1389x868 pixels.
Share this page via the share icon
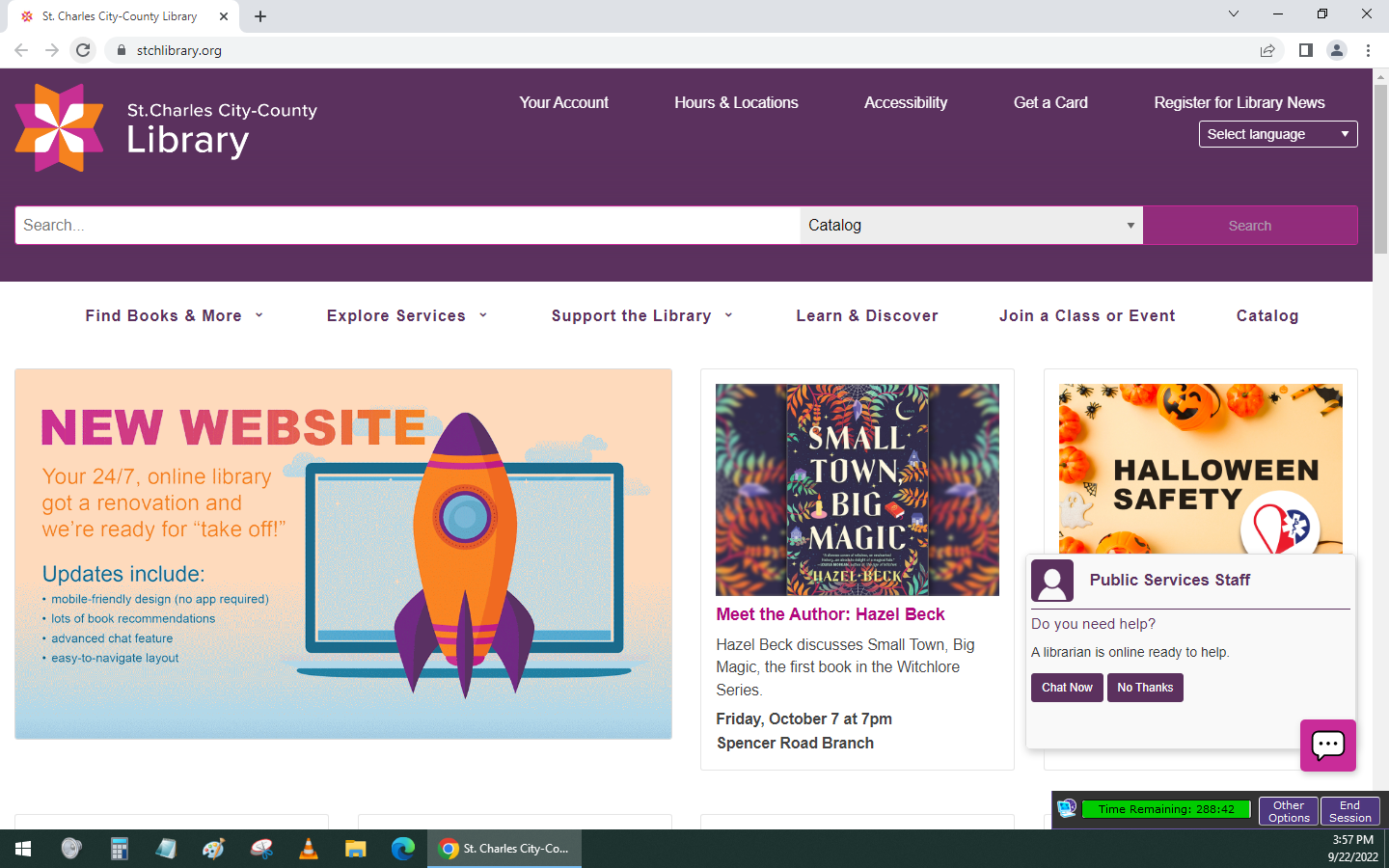point(1267,50)
